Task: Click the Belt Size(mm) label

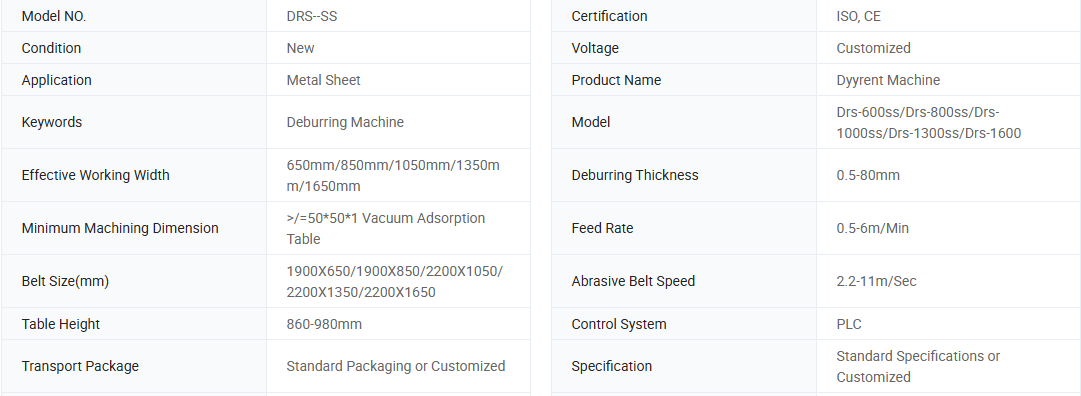Action: click(x=65, y=281)
